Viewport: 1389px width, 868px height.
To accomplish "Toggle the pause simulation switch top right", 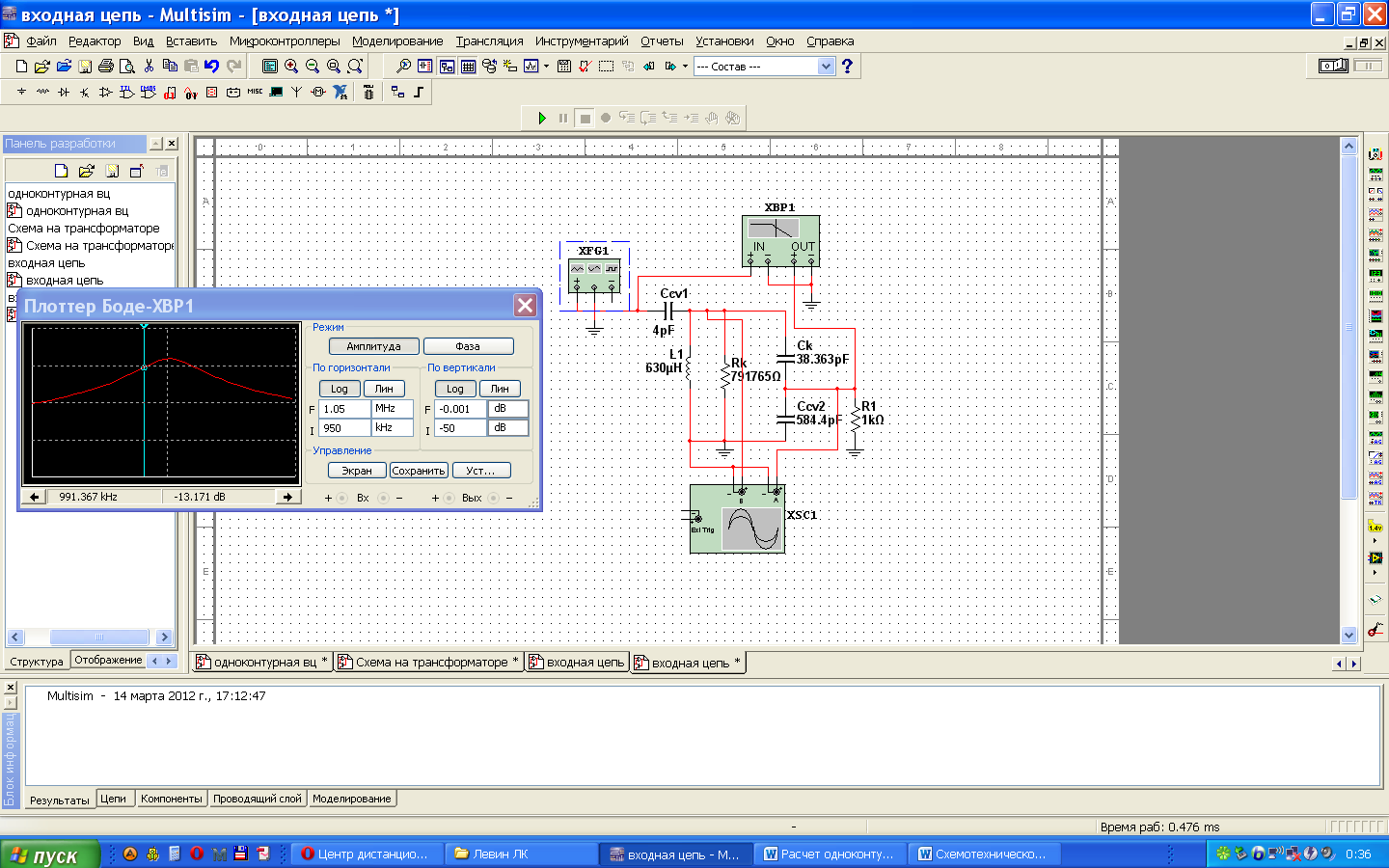I will 1368,66.
